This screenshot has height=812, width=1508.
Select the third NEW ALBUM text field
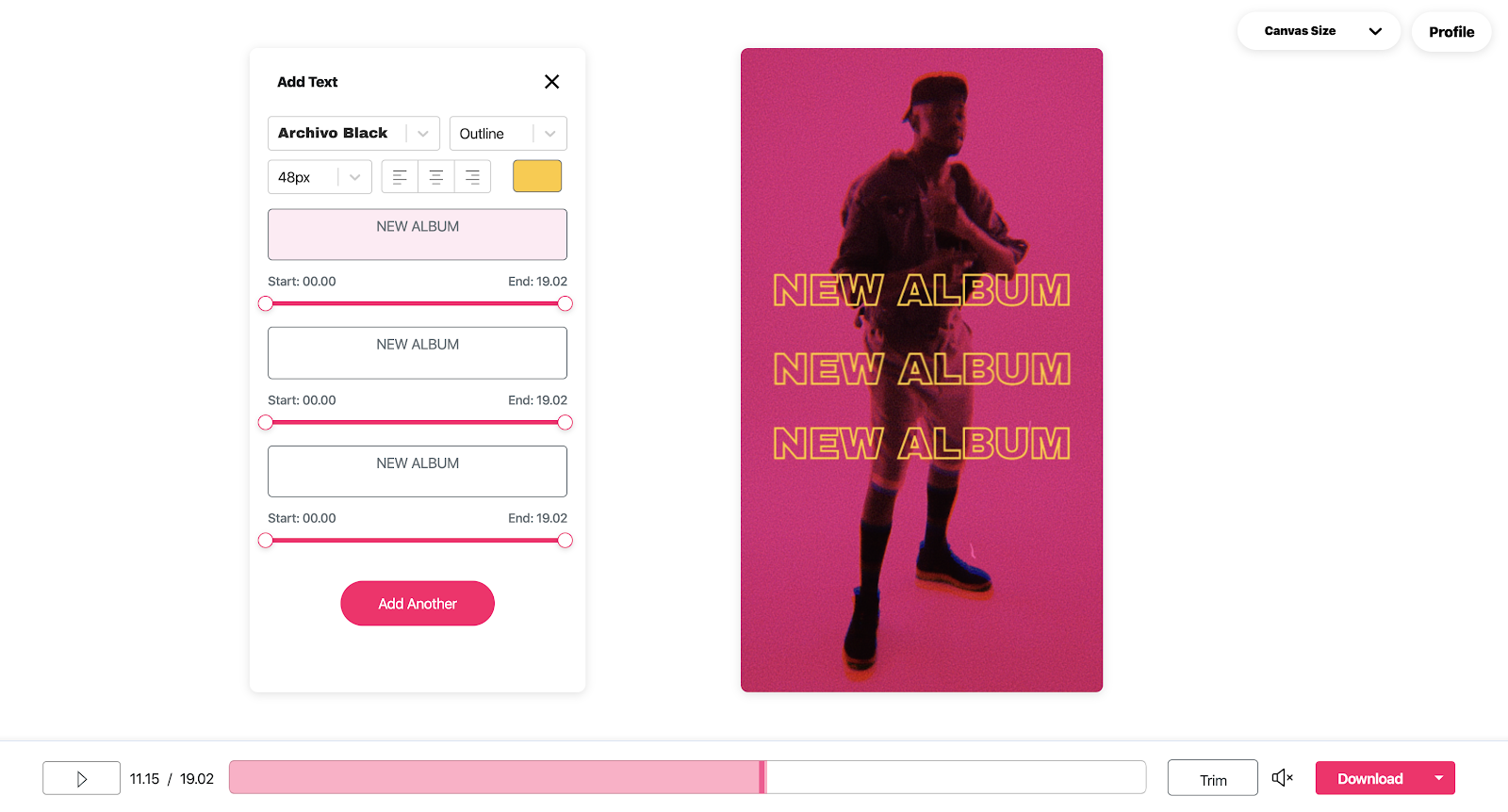(418, 471)
